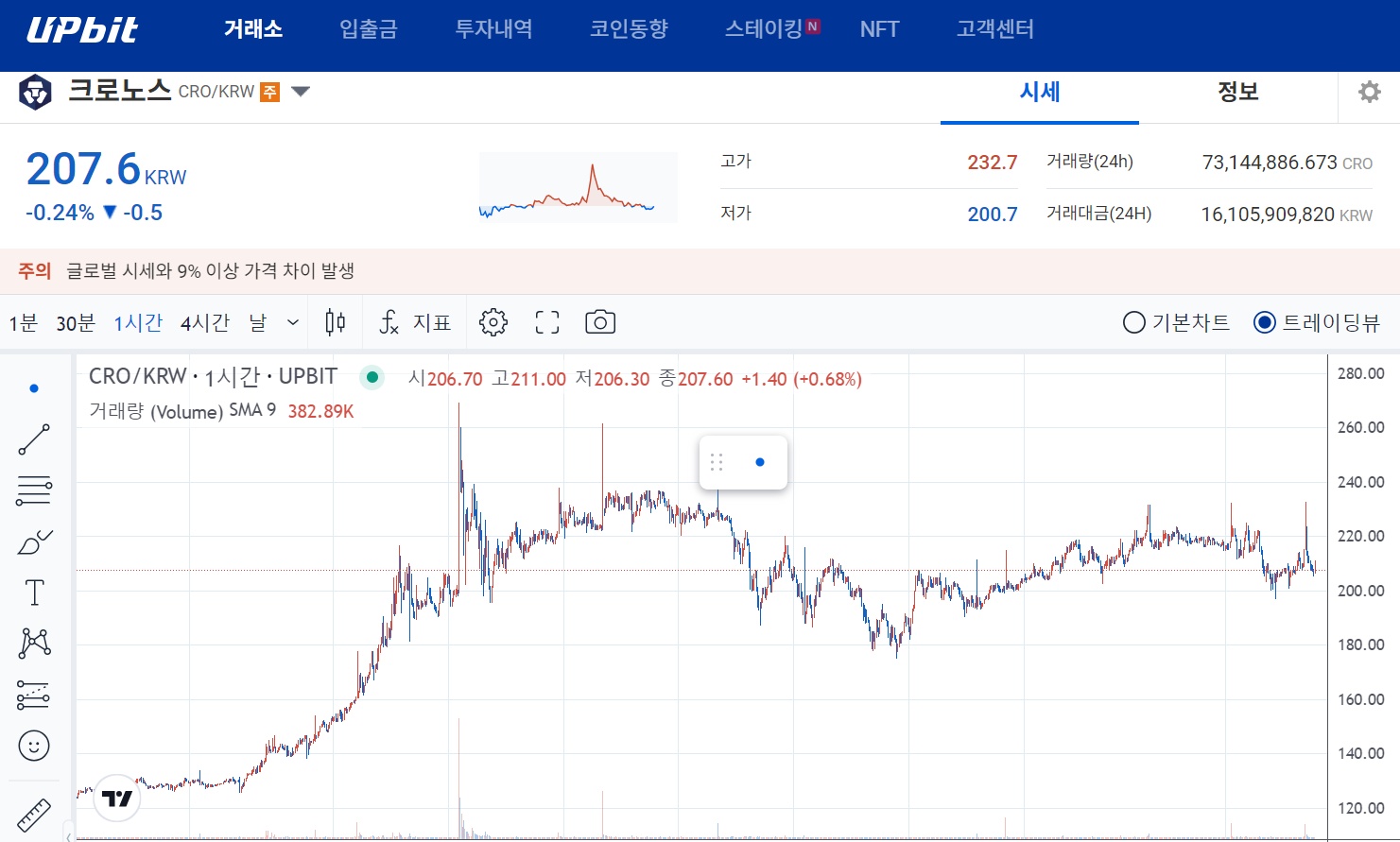Screen dimensions: 1400x842
Task: Open chart settings gear in toolbar
Action: click(493, 323)
